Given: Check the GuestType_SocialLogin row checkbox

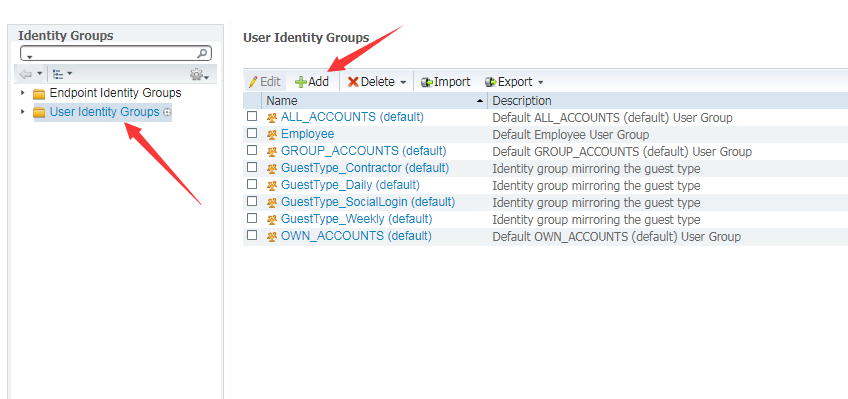Looking at the screenshot, I should (x=252, y=202).
